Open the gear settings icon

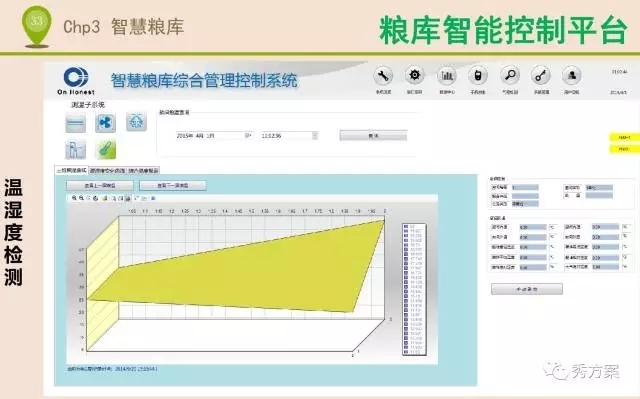point(414,76)
